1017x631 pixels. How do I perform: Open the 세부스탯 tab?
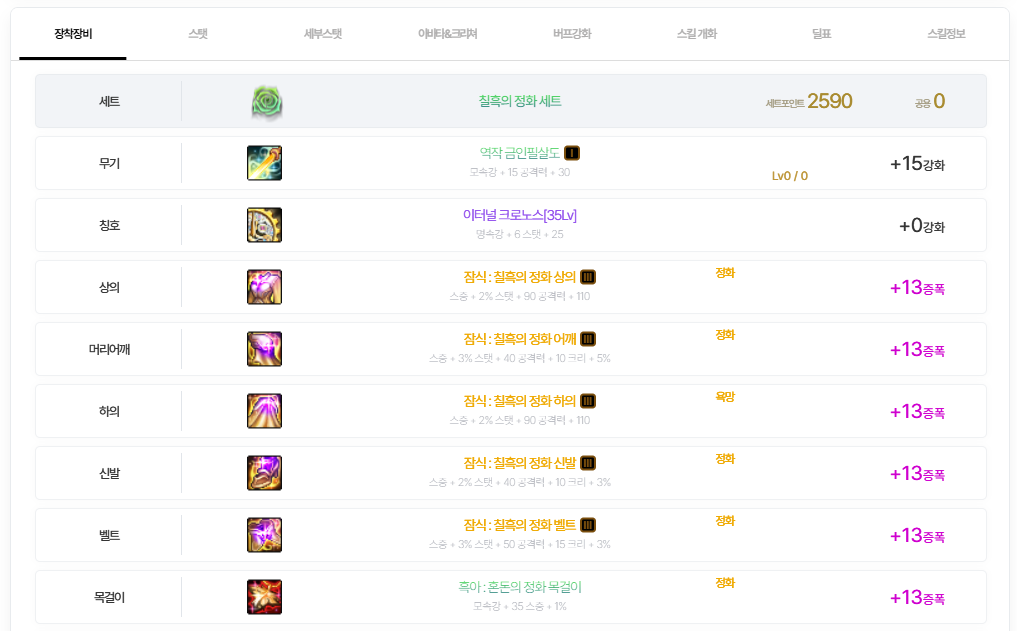tap(322, 34)
